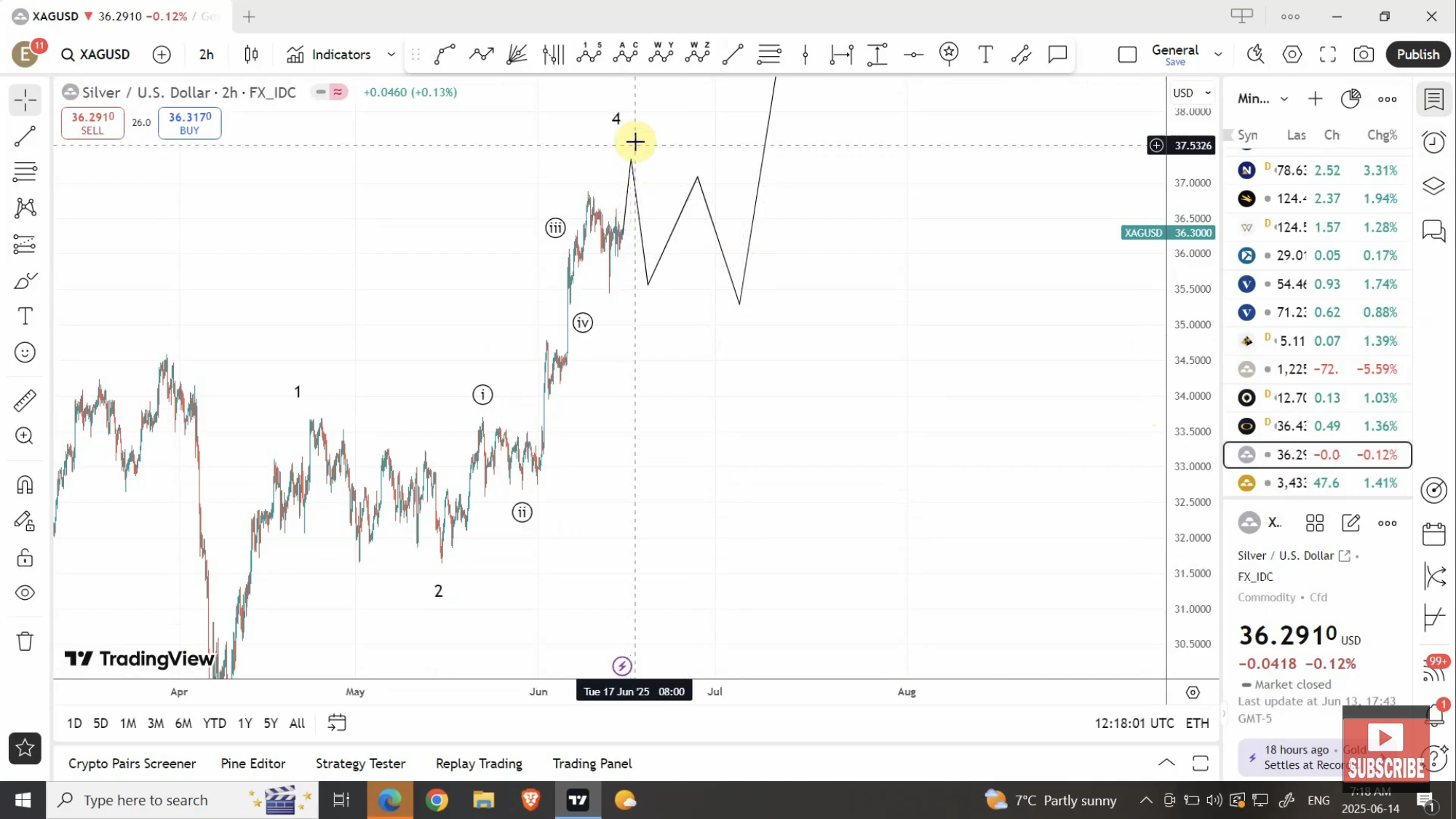Image resolution: width=1456 pixels, height=819 pixels.
Task: Open the Replay Trading tab
Action: coord(479,763)
